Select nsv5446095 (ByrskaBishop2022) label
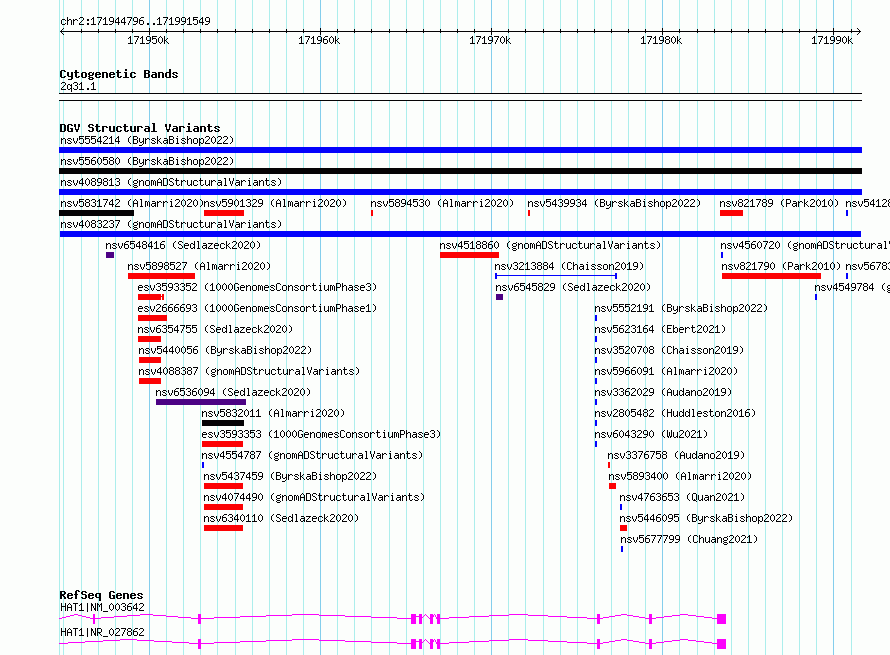Viewport: 890px width, 655px height. (706, 518)
